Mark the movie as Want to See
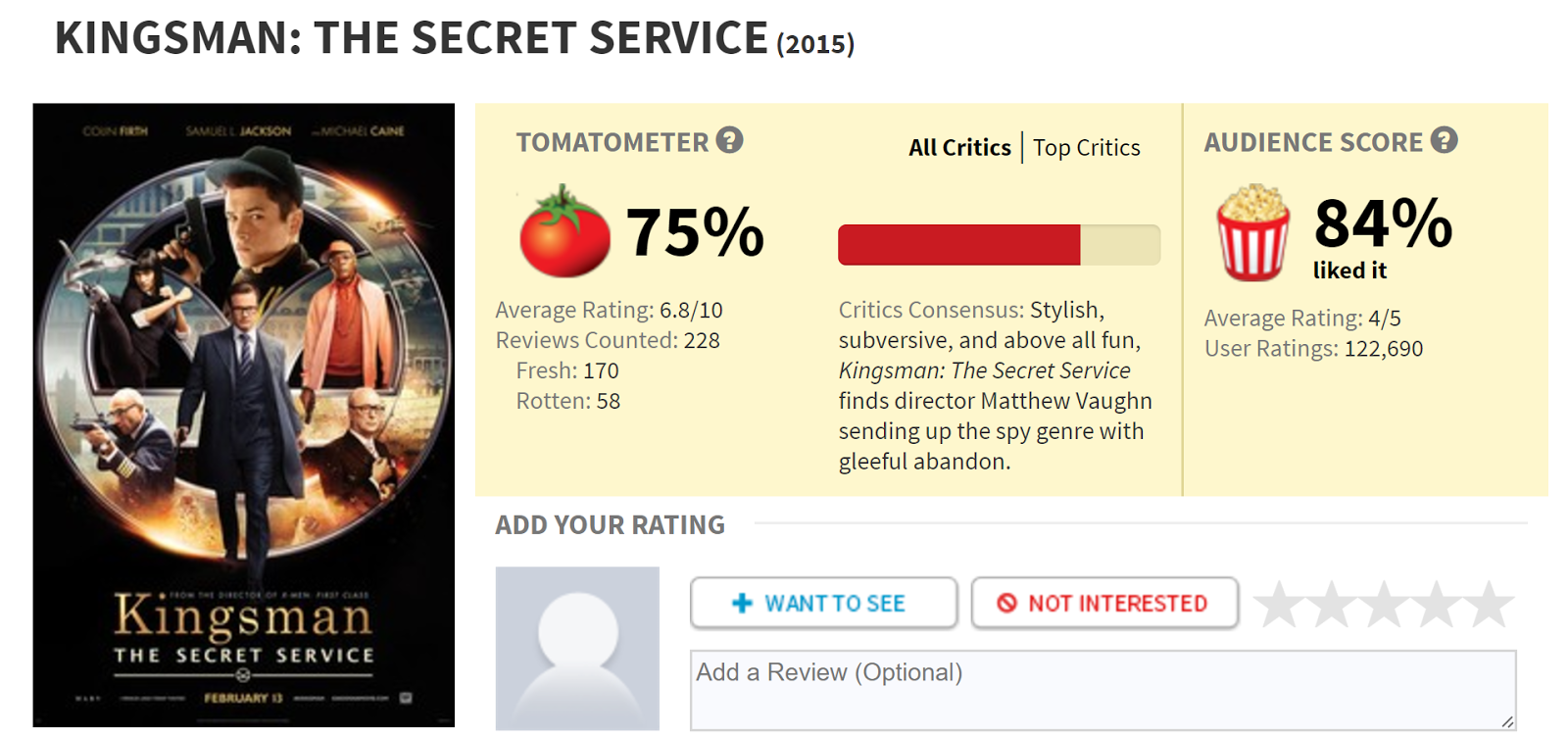This screenshot has width=1568, height=738. (x=823, y=603)
